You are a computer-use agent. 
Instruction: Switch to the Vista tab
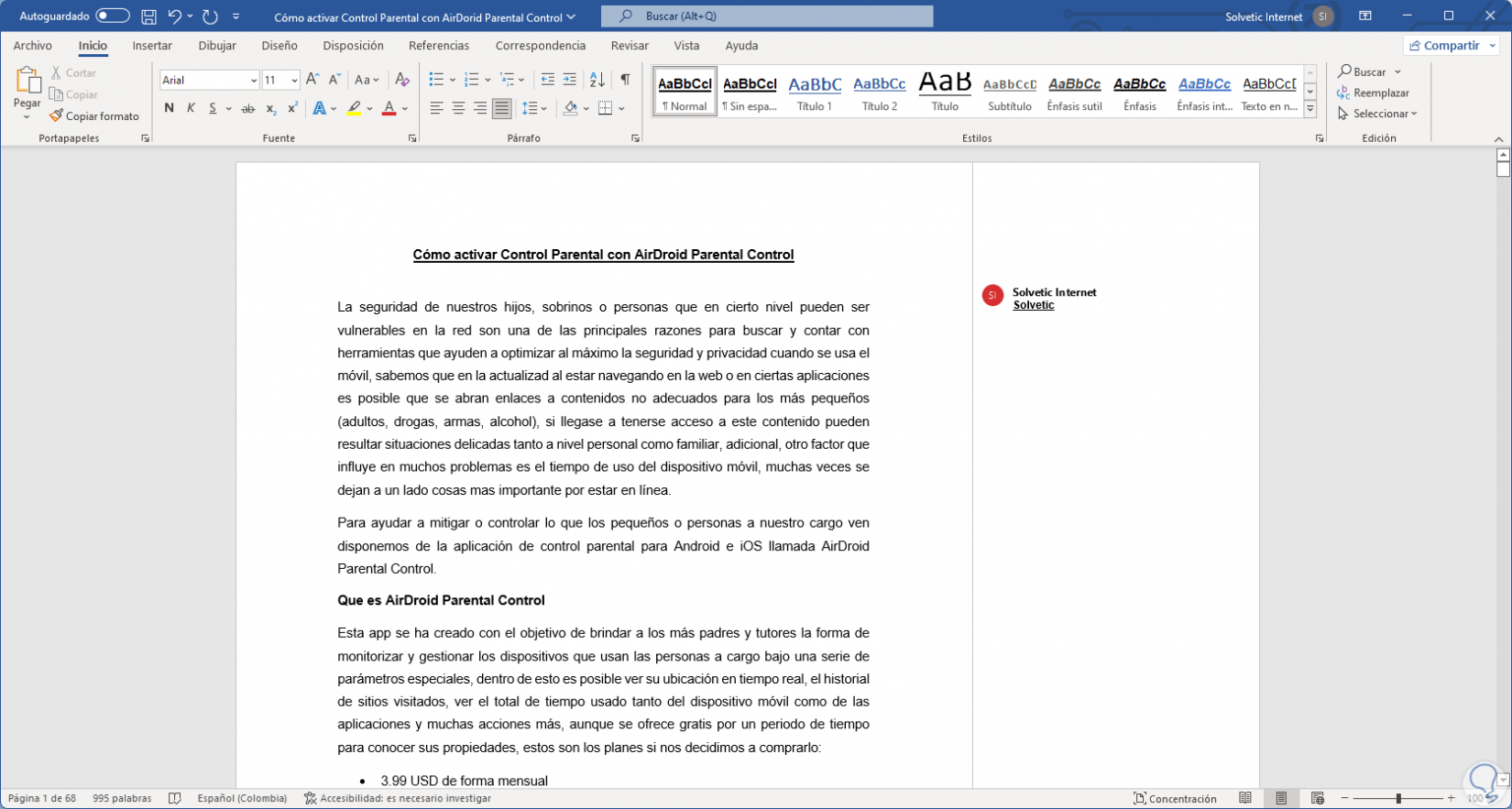686,45
